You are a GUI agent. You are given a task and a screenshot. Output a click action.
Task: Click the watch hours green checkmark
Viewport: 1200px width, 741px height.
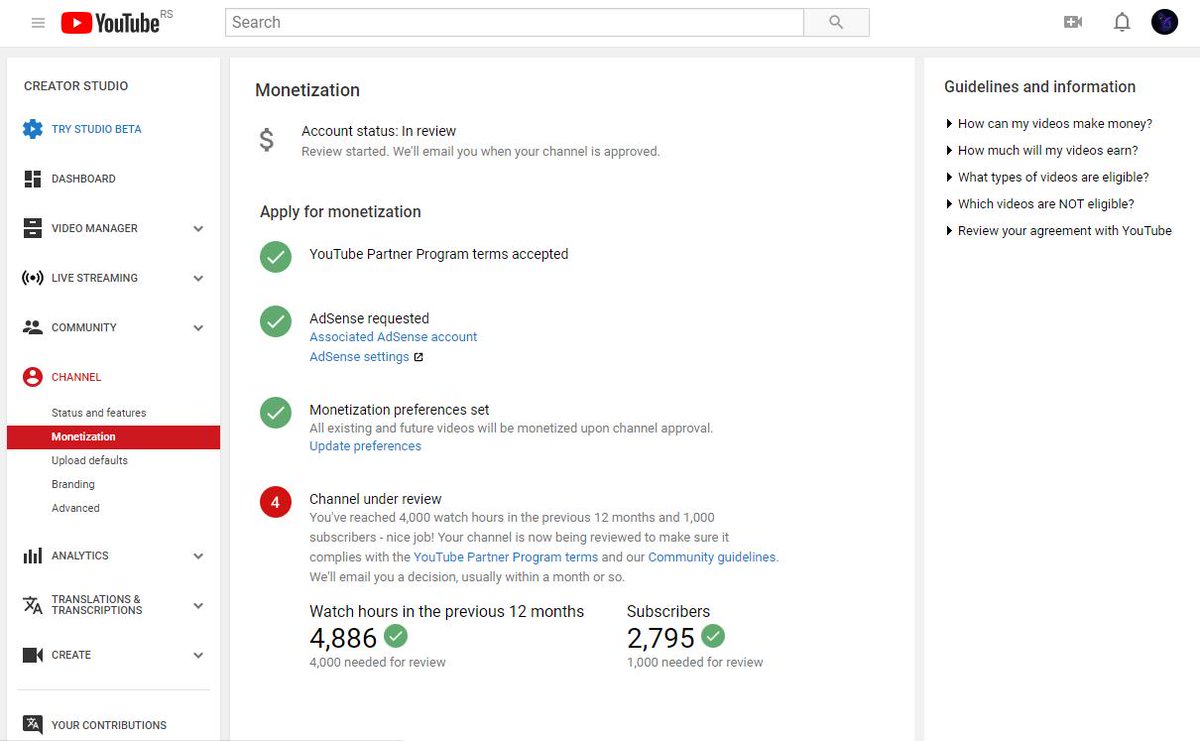coord(396,636)
